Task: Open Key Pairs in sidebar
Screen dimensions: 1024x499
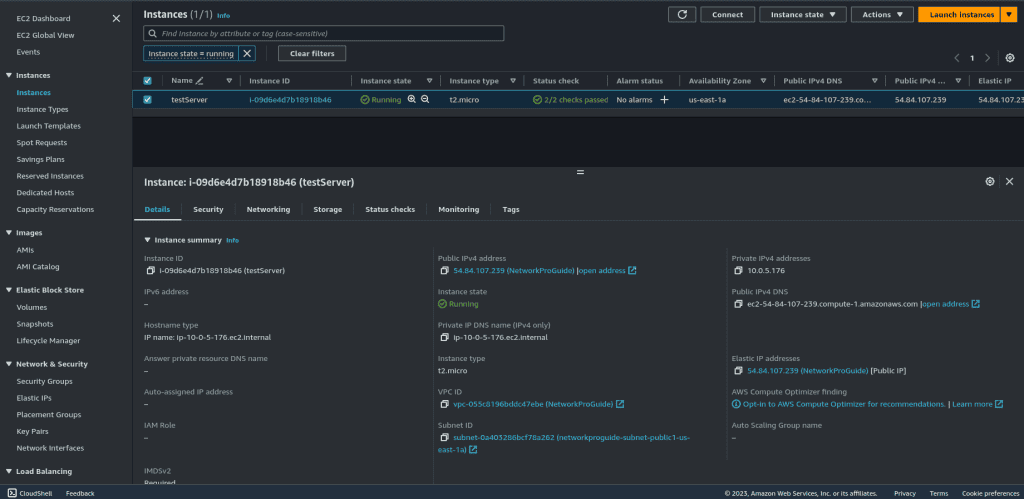Action: [33, 432]
